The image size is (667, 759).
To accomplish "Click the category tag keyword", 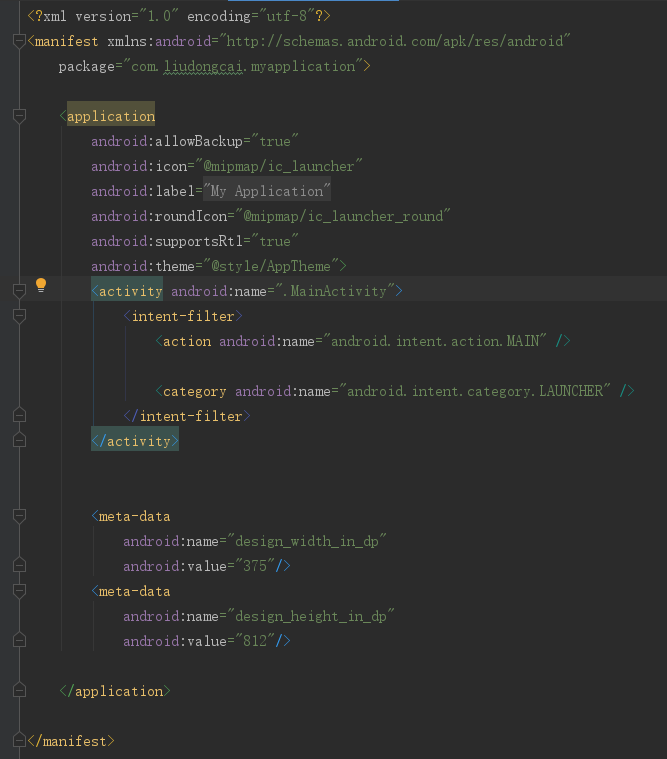I will tap(195, 391).
